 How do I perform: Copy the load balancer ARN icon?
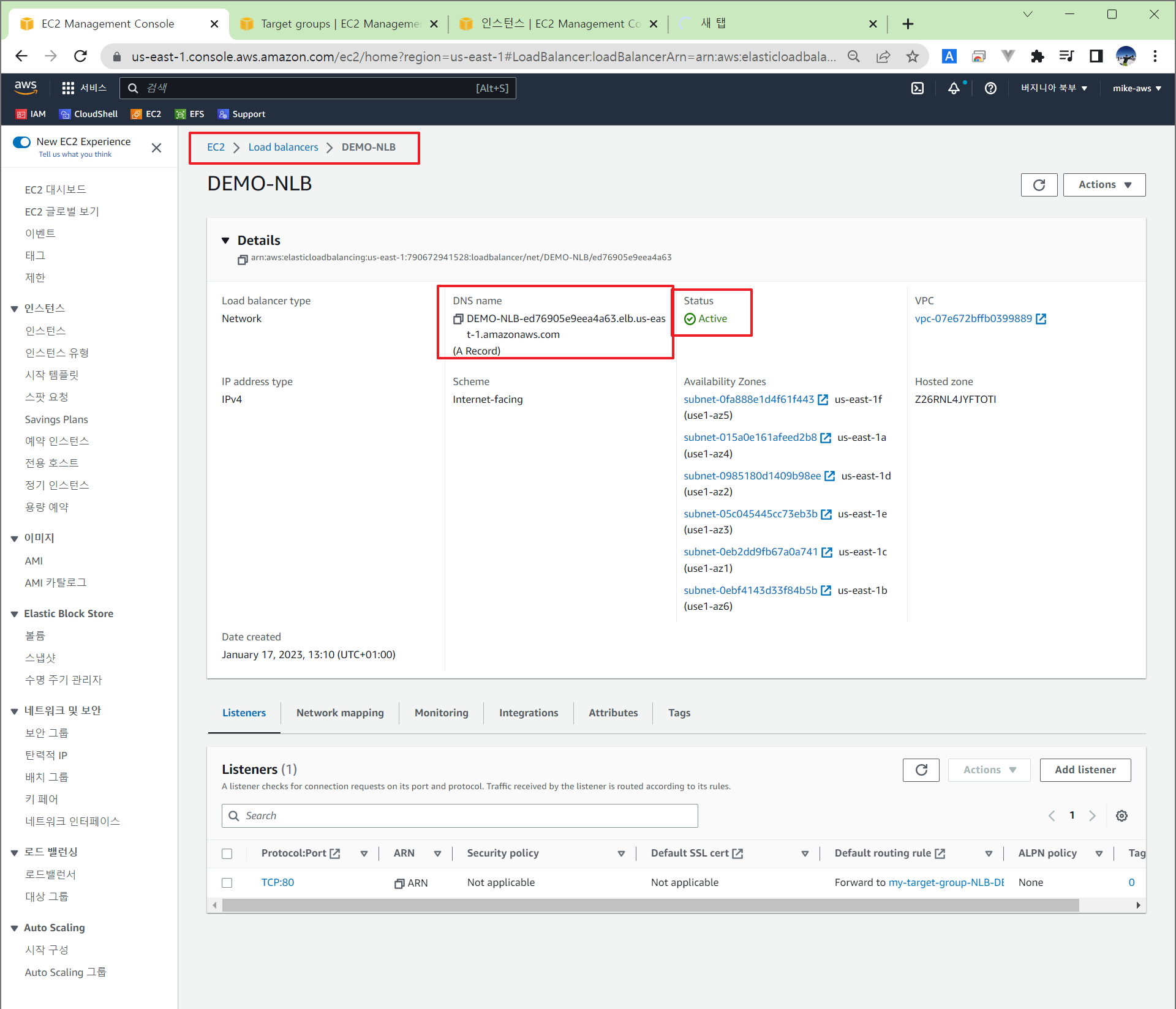(x=243, y=260)
